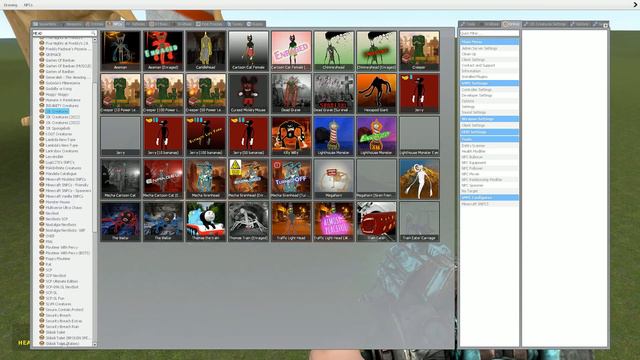Select the highlighted SK Creatures tree category
Screen dimensions: 640x360
click(x=57, y=111)
